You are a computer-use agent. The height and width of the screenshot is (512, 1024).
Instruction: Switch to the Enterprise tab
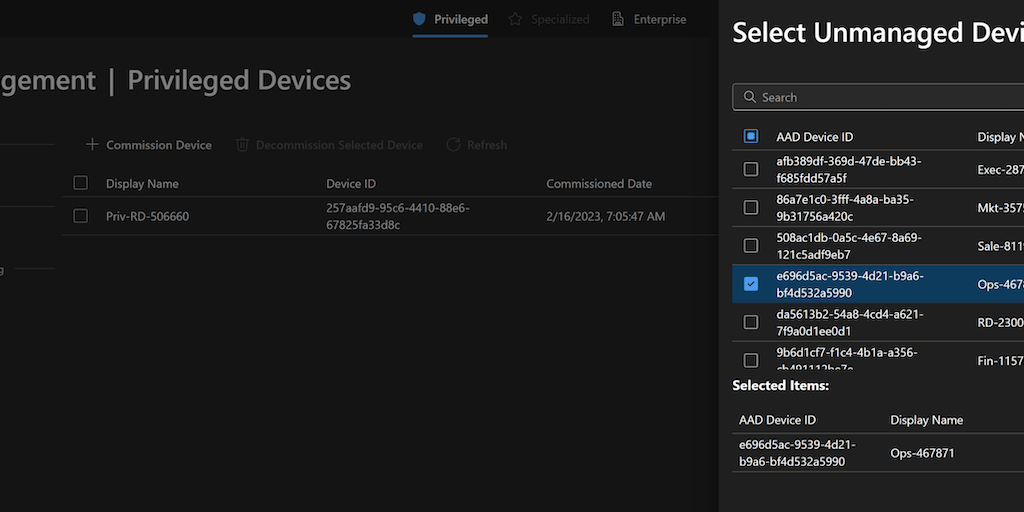660,19
